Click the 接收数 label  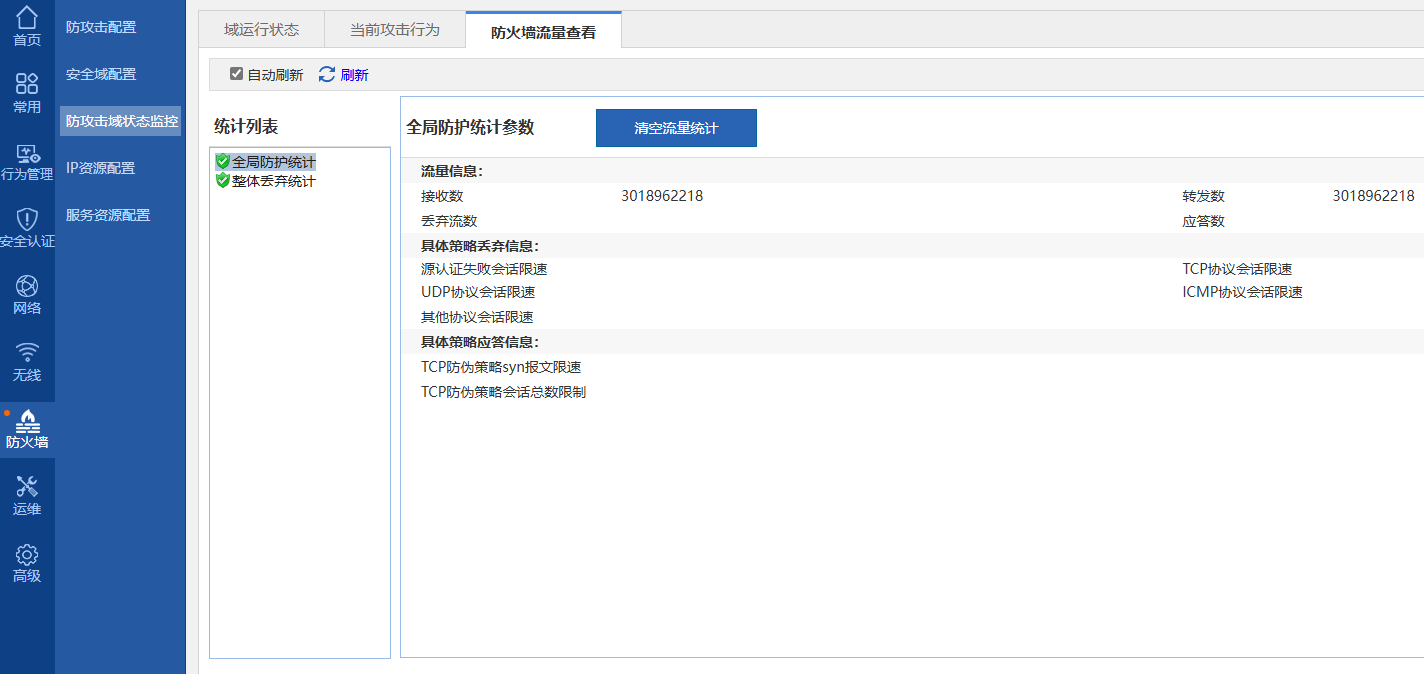point(442,196)
